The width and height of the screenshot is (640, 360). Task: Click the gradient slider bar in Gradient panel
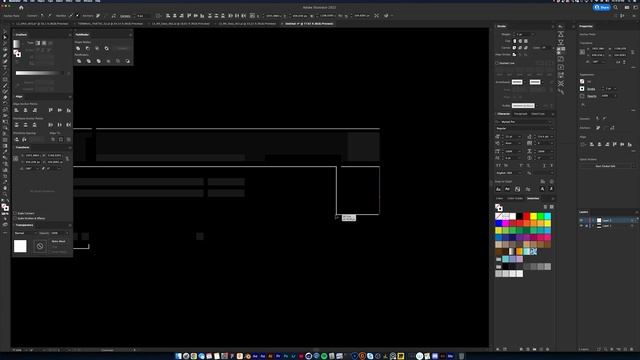coord(39,73)
